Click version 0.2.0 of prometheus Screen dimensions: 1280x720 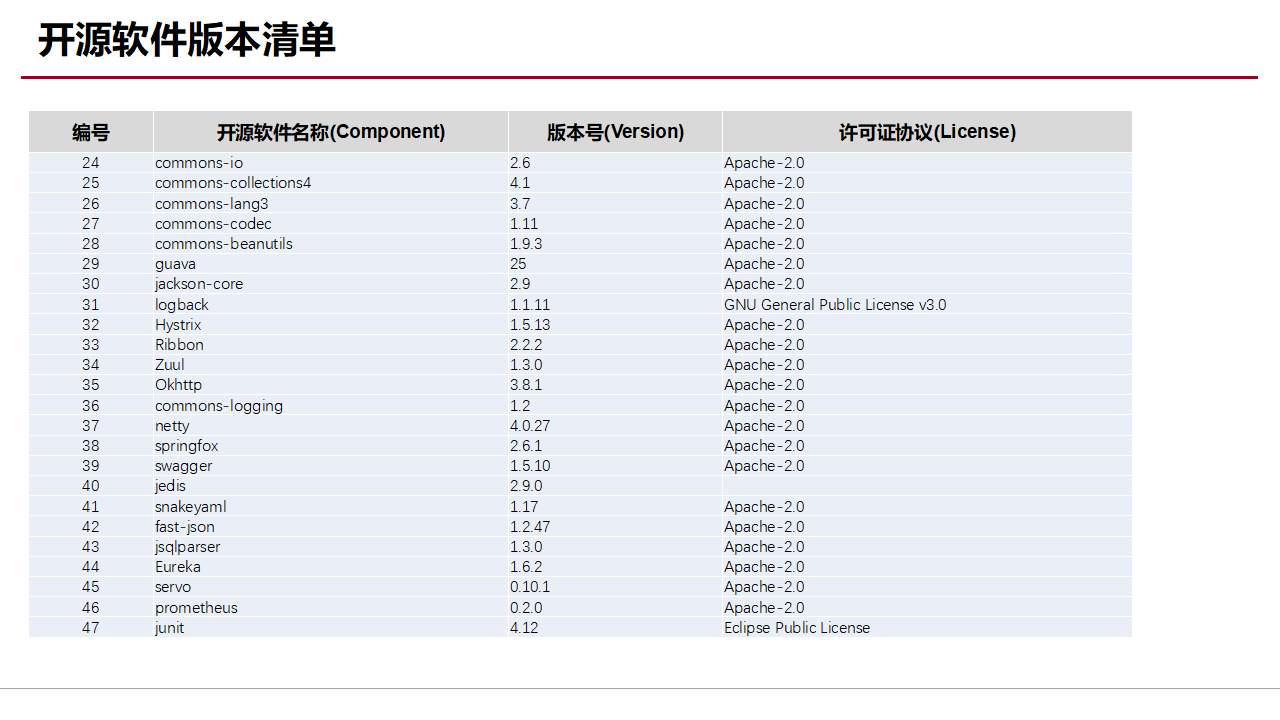pos(615,608)
